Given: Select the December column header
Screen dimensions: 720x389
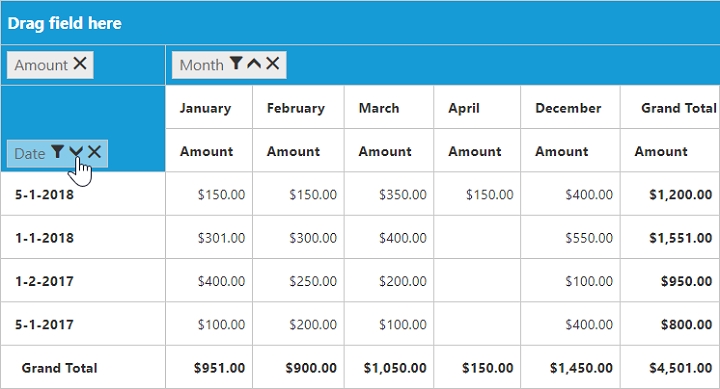Looking at the screenshot, I should [x=570, y=107].
